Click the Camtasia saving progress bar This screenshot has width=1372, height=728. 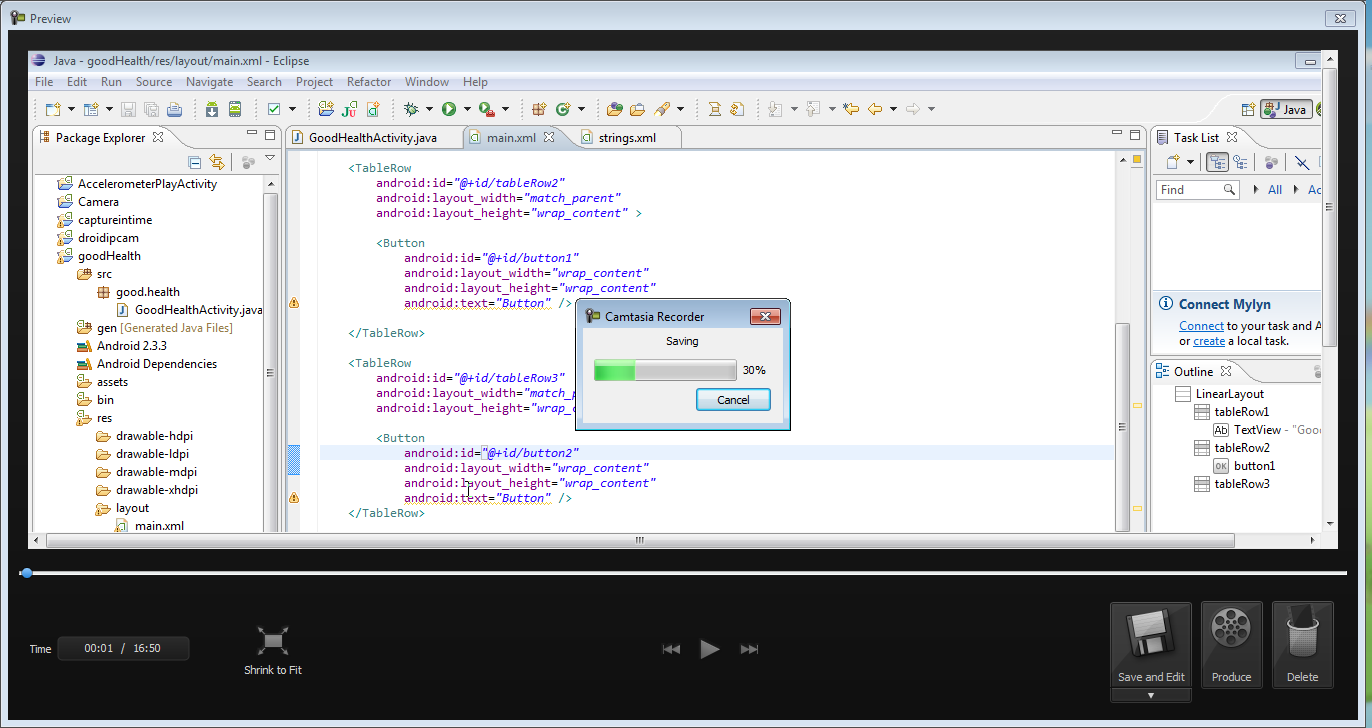click(x=665, y=370)
